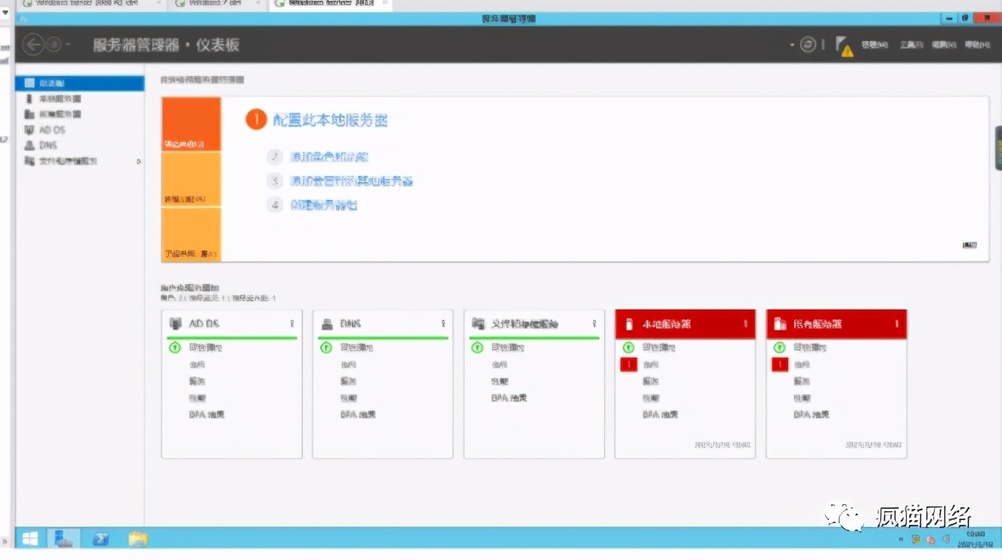Click 性能 Performance in the 文件和存储服务 tile
1002x560 pixels.
pos(500,381)
